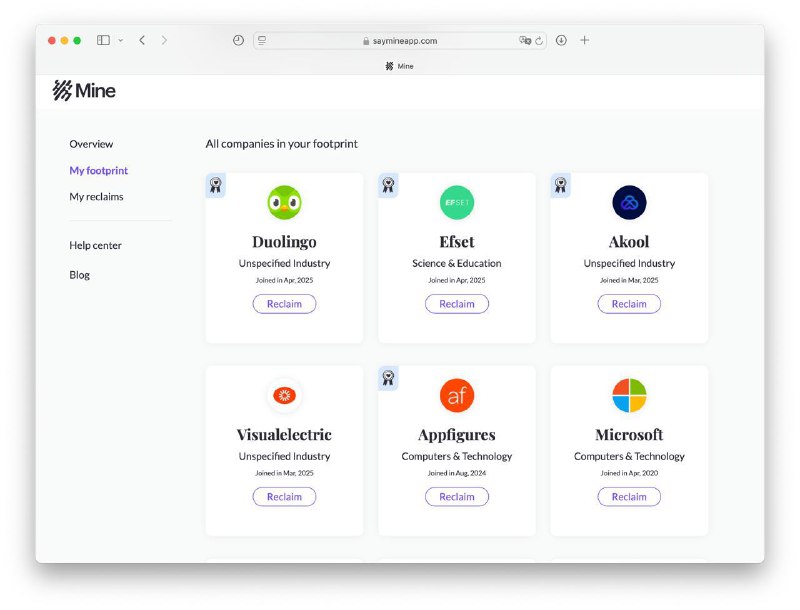The image size is (800, 610).
Task: Click the Microsoft four-color logo
Action: (x=629, y=396)
